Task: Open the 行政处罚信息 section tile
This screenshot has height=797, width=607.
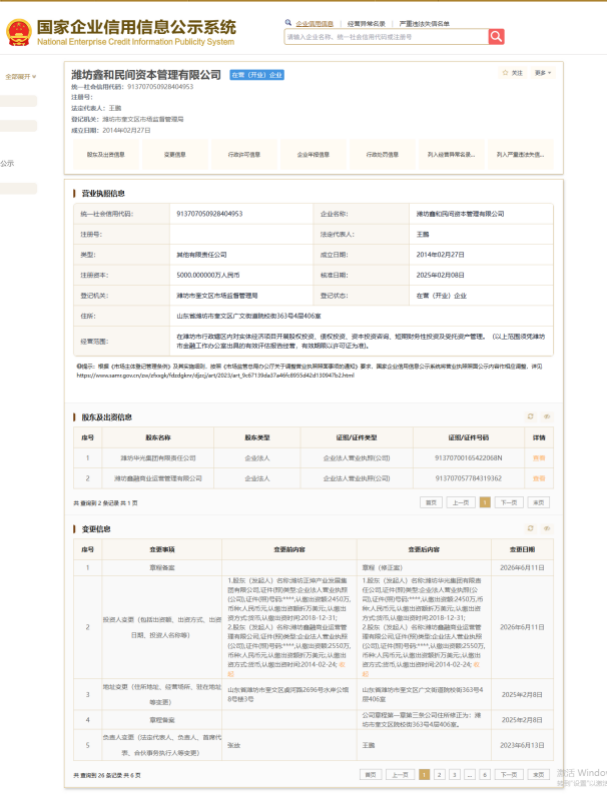Action: pos(382,155)
